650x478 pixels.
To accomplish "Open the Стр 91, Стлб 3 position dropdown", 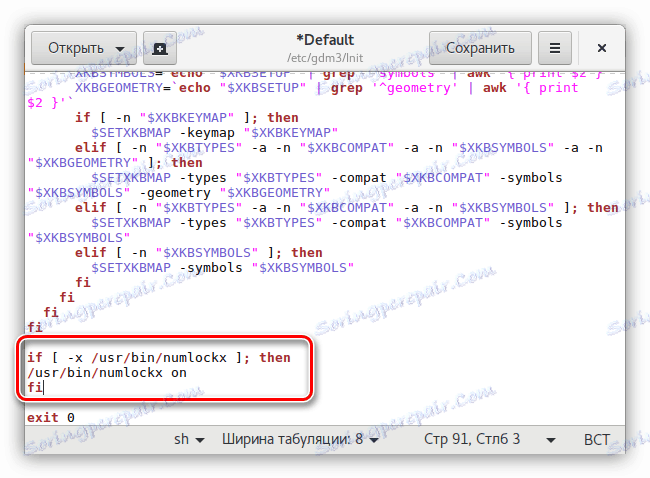I will [x=489, y=439].
